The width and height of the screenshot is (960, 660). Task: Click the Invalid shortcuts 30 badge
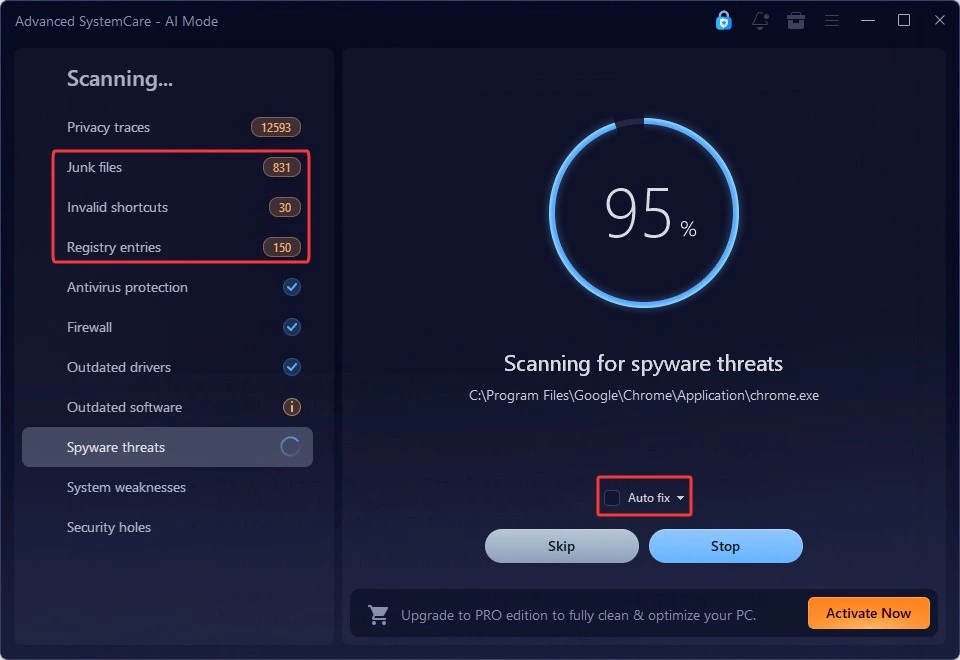[285, 207]
